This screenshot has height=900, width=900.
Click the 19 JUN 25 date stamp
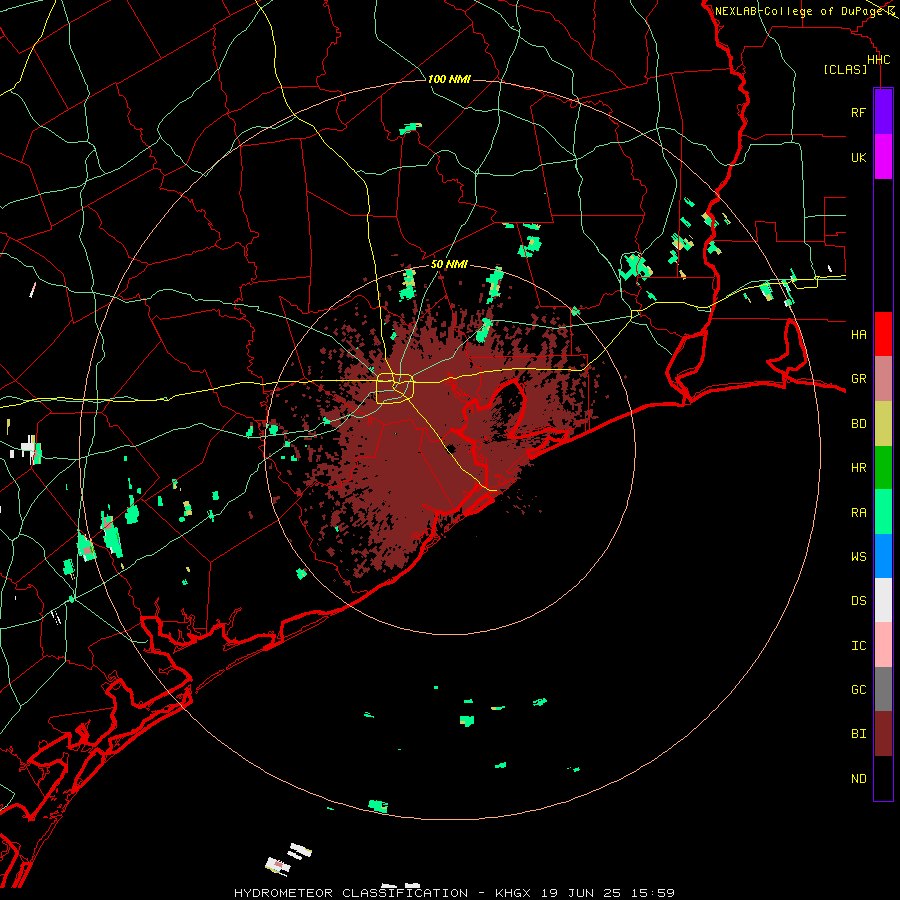tap(580, 893)
